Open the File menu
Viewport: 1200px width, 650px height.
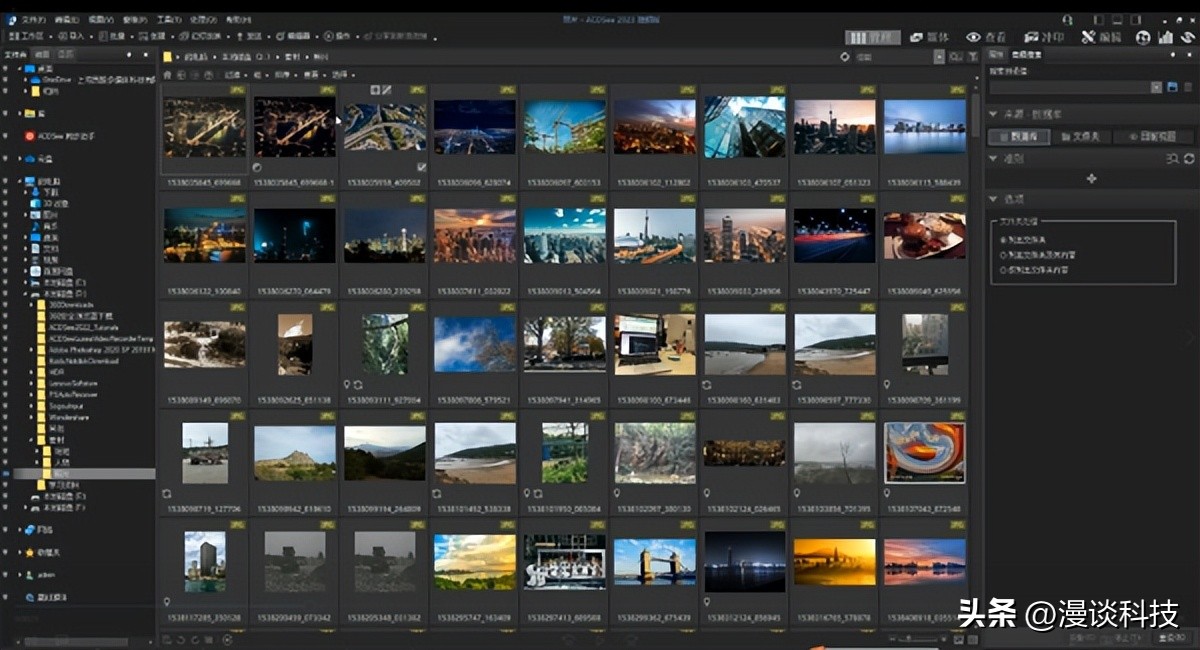tap(33, 19)
